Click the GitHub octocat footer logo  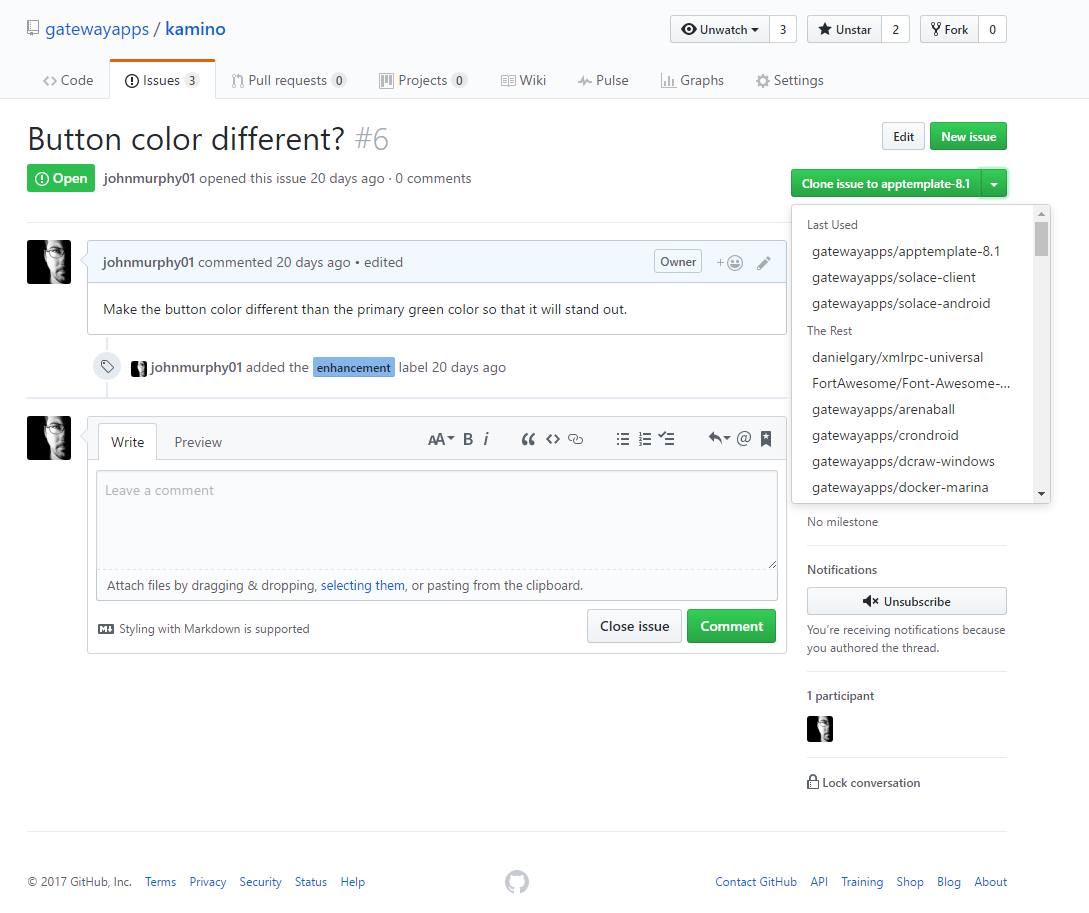(517, 882)
